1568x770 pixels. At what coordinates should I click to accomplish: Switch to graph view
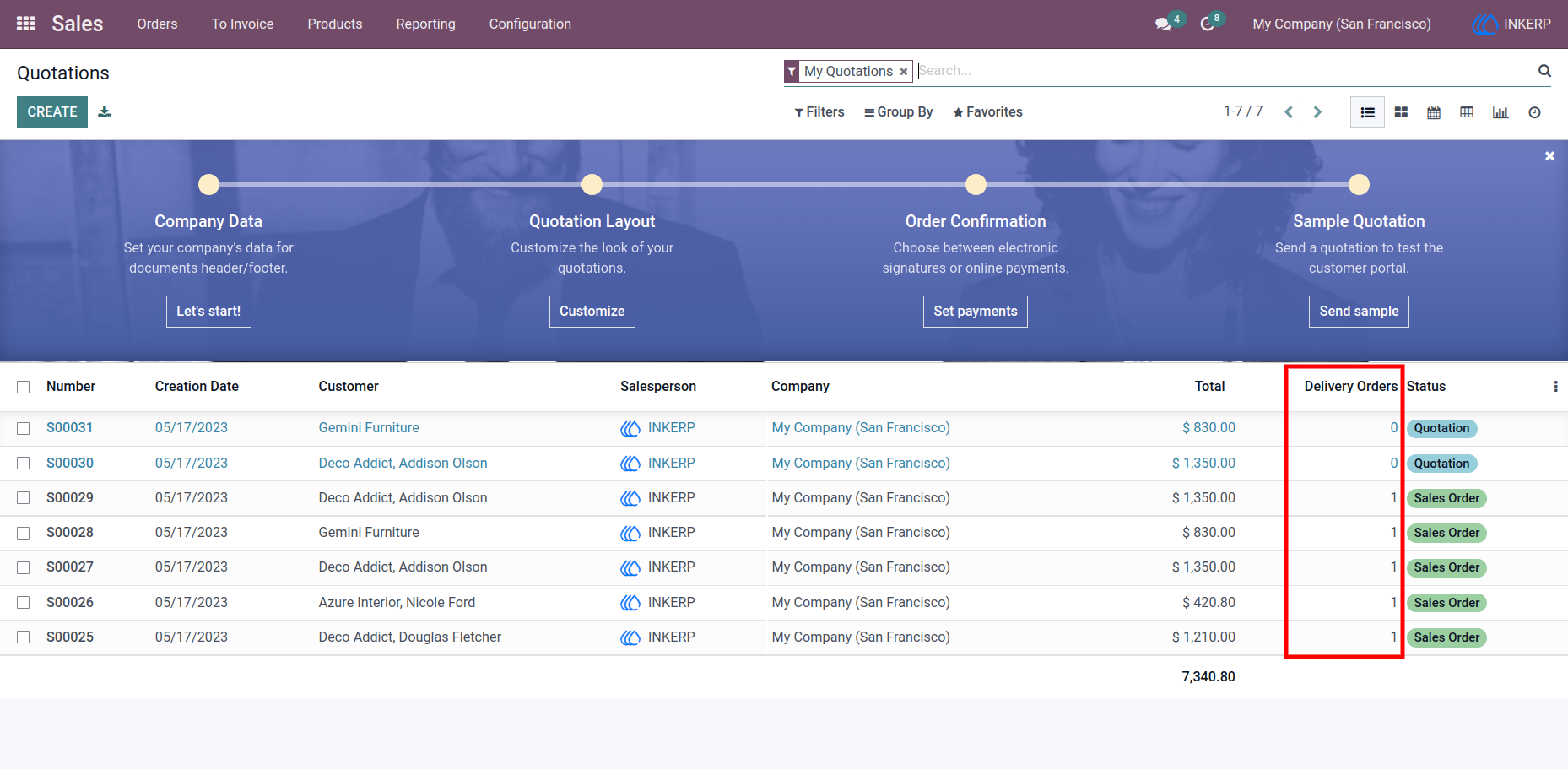[x=1500, y=112]
